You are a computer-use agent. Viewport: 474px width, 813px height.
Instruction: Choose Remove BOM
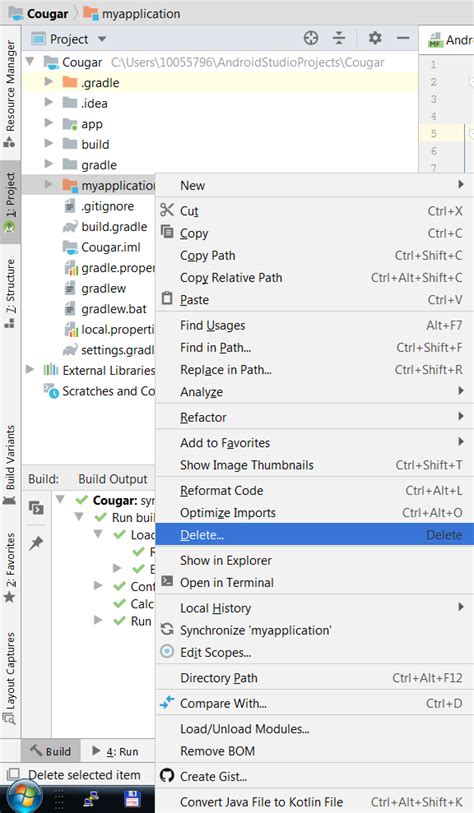point(315,751)
